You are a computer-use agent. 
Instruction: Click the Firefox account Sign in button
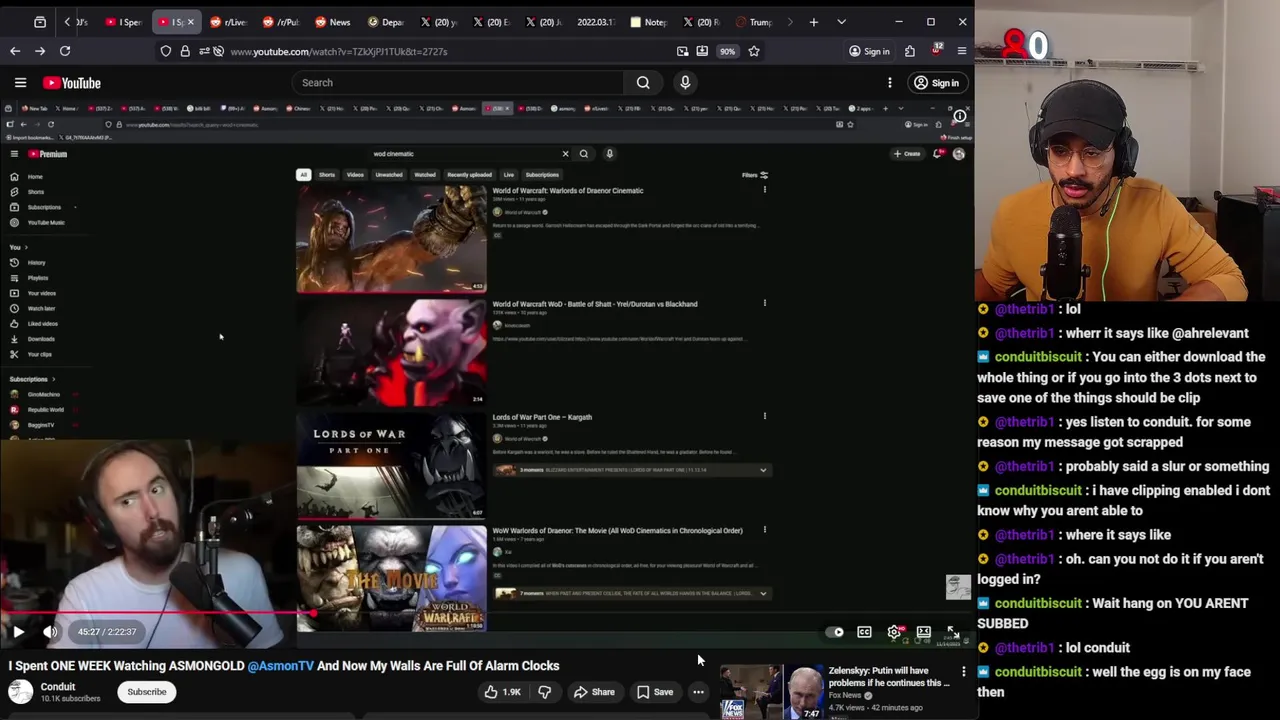[869, 51]
